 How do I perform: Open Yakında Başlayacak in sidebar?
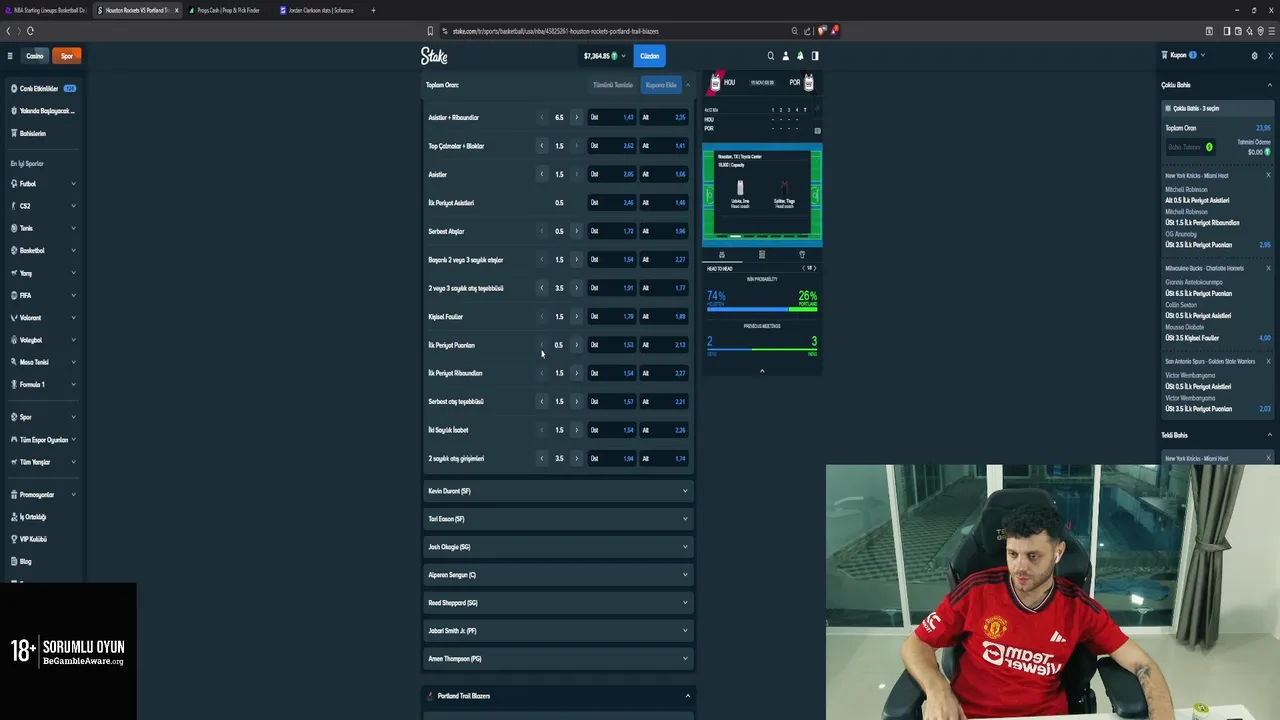44,111
